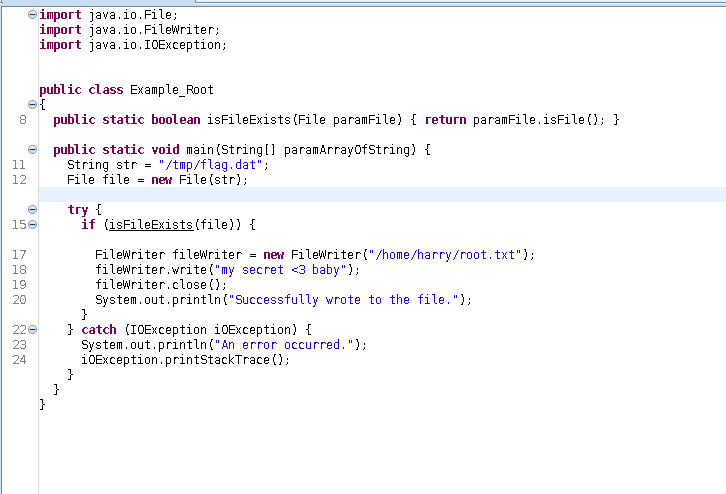The image size is (726, 494).
Task: Click line number 17 in the gutter
Action: tap(19, 255)
